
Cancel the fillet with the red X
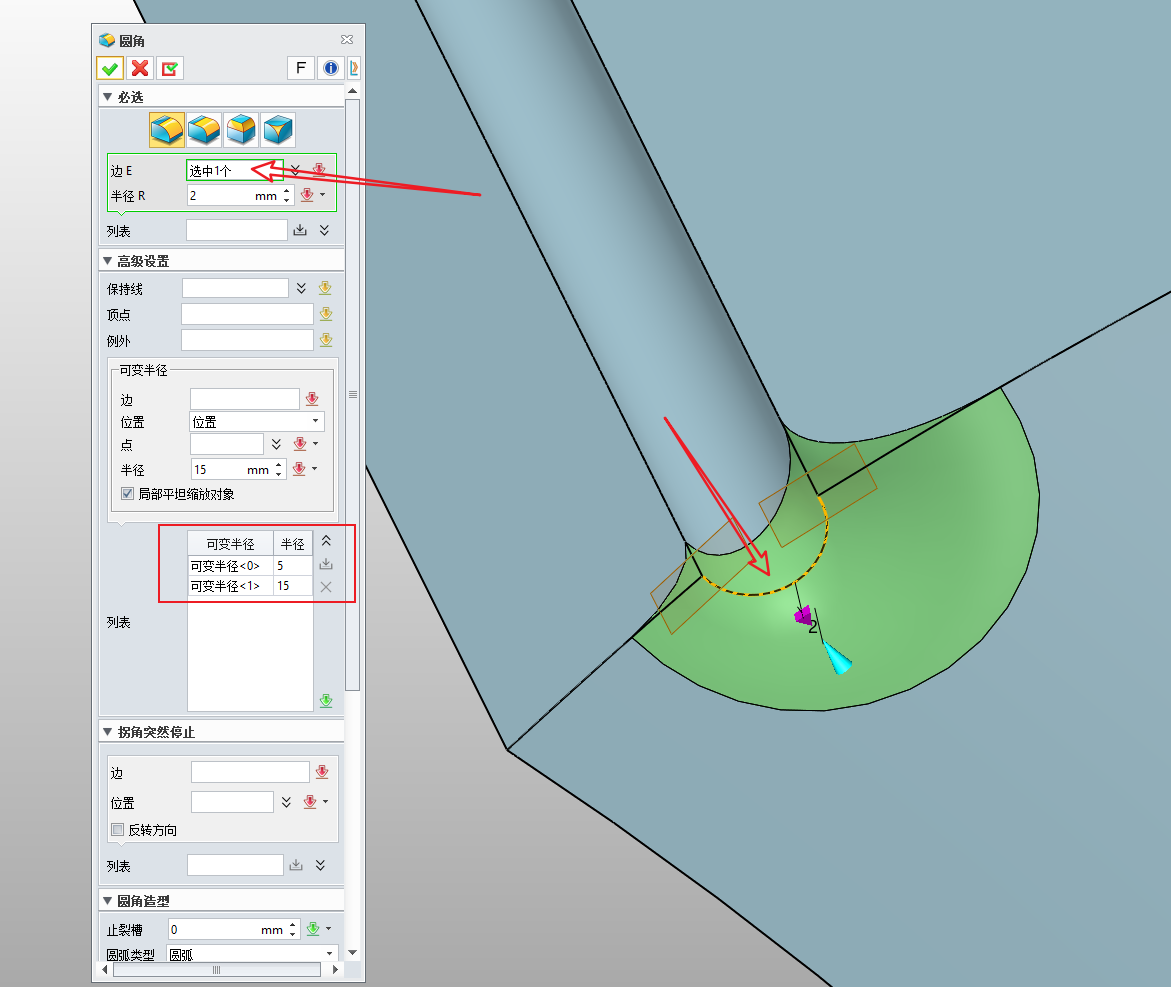click(140, 68)
